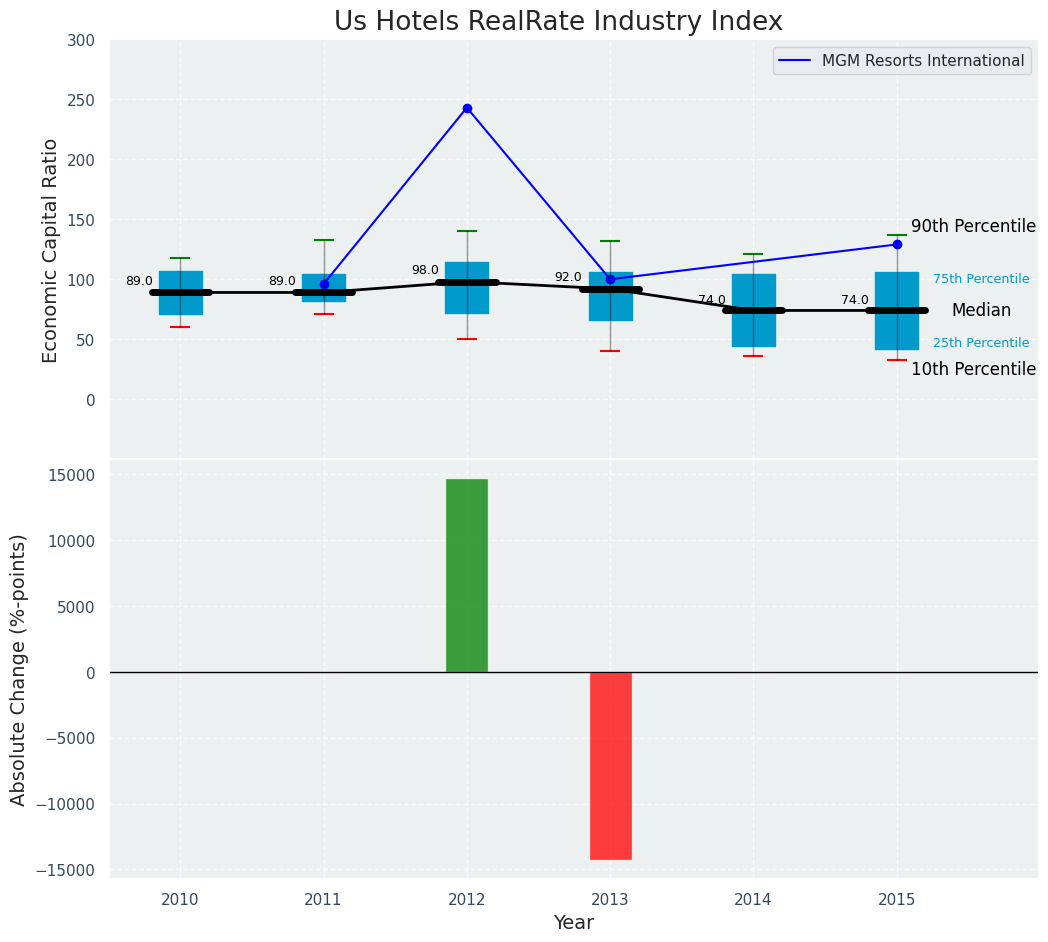
Task: Click the red negative change bar for 2013
Action: tap(610, 765)
